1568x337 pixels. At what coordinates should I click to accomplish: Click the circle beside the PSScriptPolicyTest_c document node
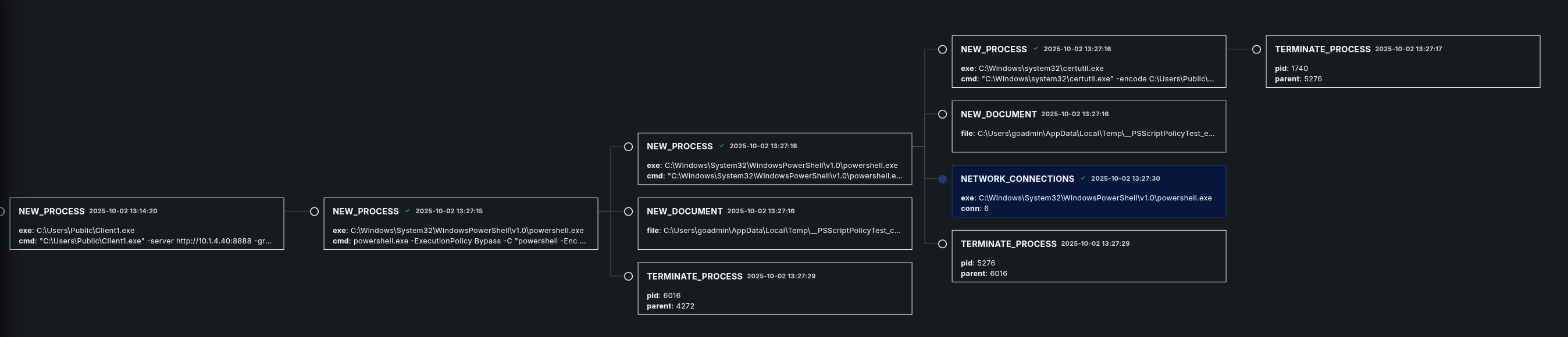point(628,211)
